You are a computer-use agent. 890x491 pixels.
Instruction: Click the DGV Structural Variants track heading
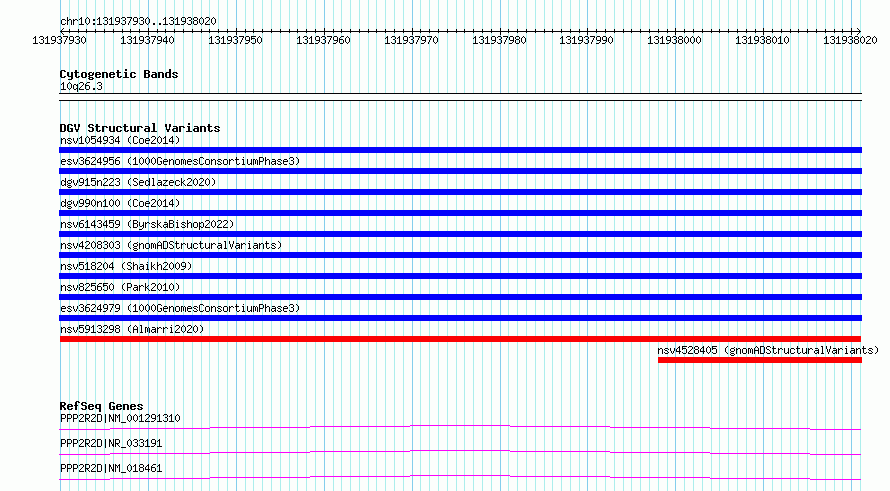[140, 128]
